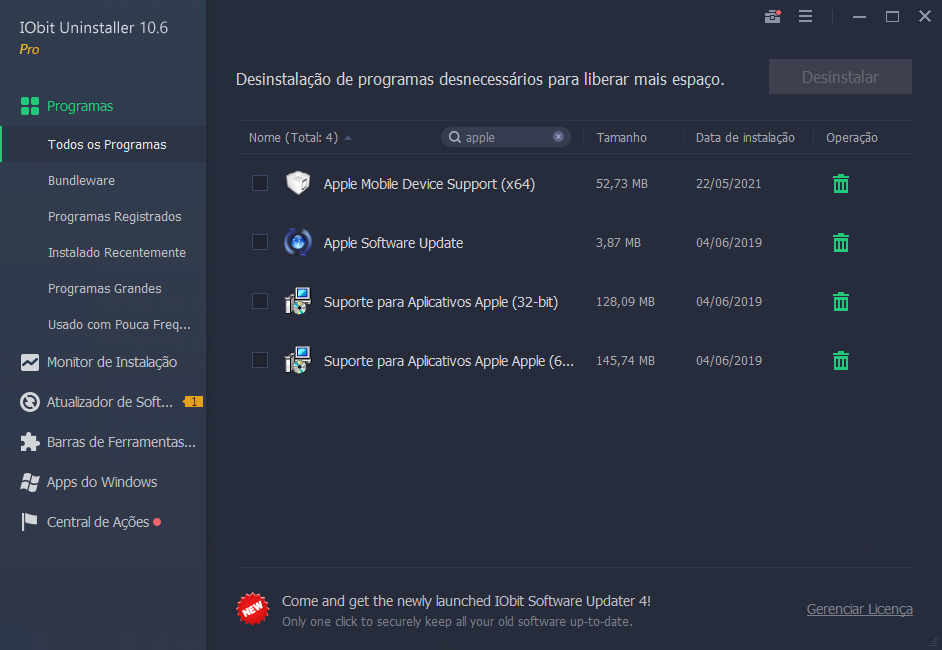Click the Apple Mobile Device Support box icon
This screenshot has height=650, width=942.
tap(298, 183)
